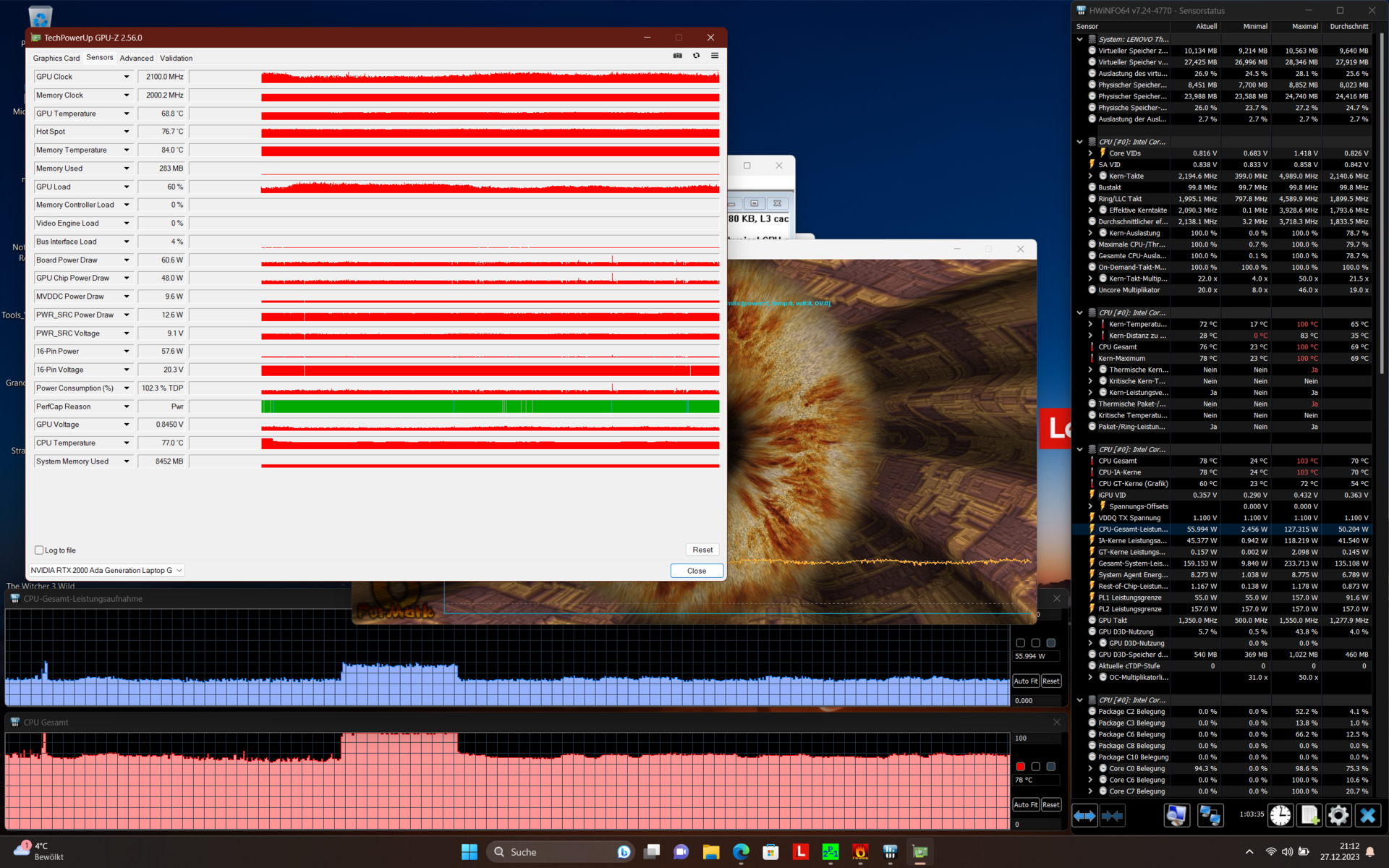Switch to the Advanced tab
Viewport: 1389px width, 868px height.
coord(137,58)
